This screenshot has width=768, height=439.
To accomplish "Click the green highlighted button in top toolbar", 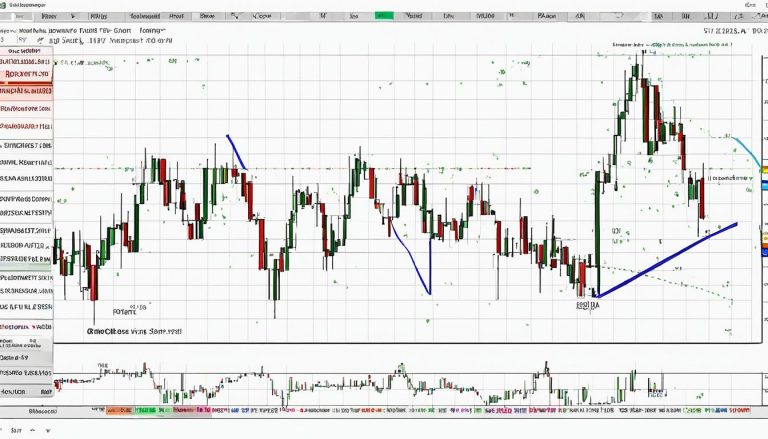I will tap(384, 17).
